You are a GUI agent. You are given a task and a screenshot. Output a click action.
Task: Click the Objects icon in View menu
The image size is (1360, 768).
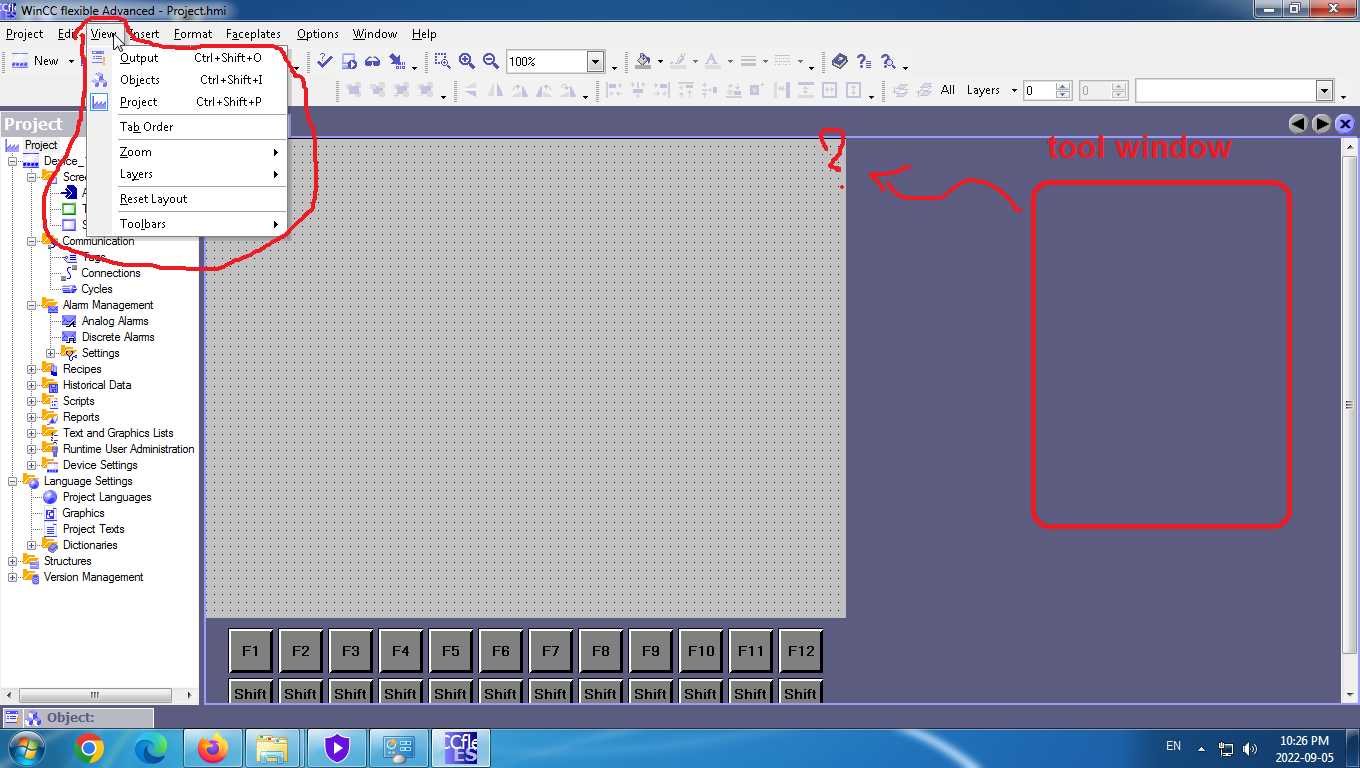[x=99, y=80]
